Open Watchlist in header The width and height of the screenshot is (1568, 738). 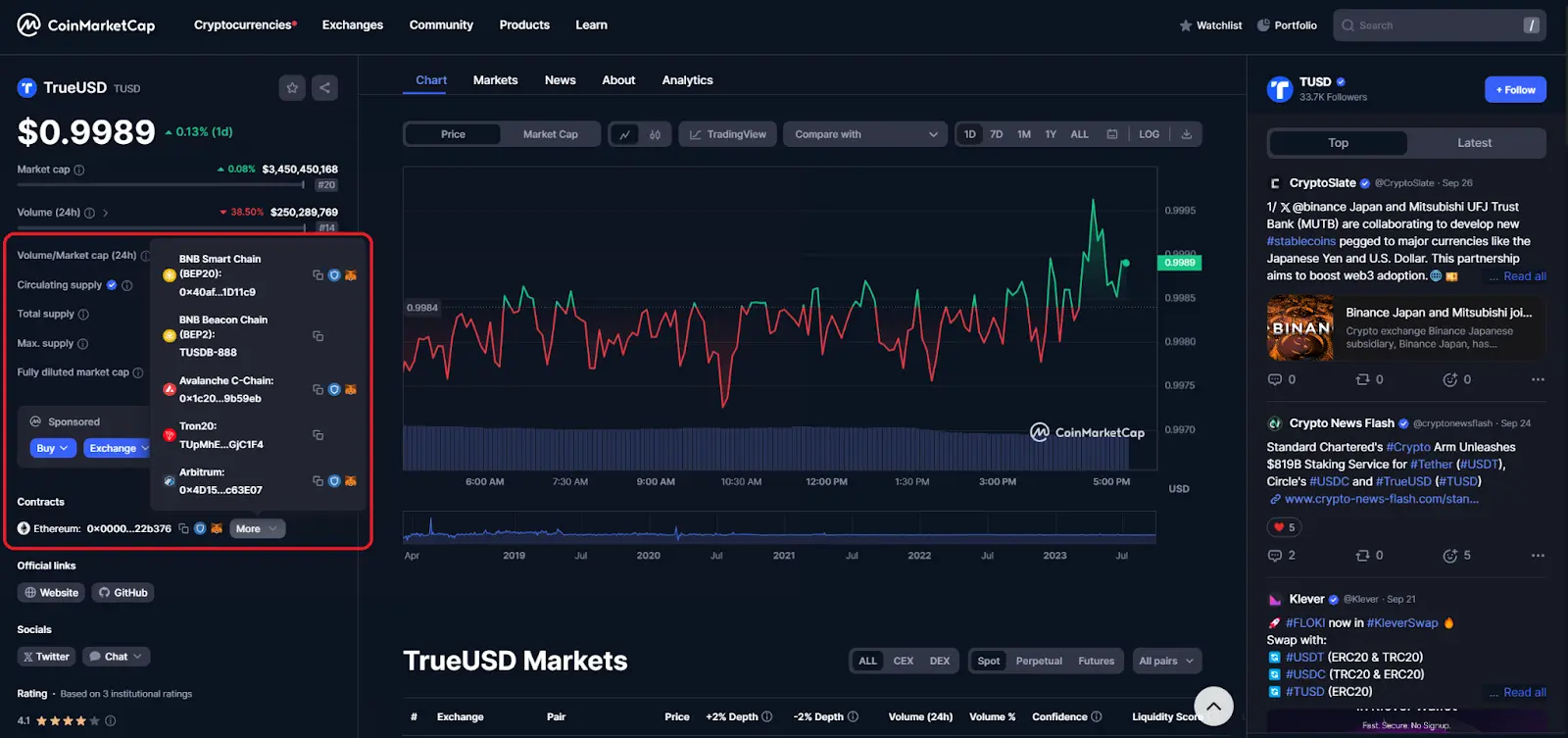pyautogui.click(x=1210, y=25)
